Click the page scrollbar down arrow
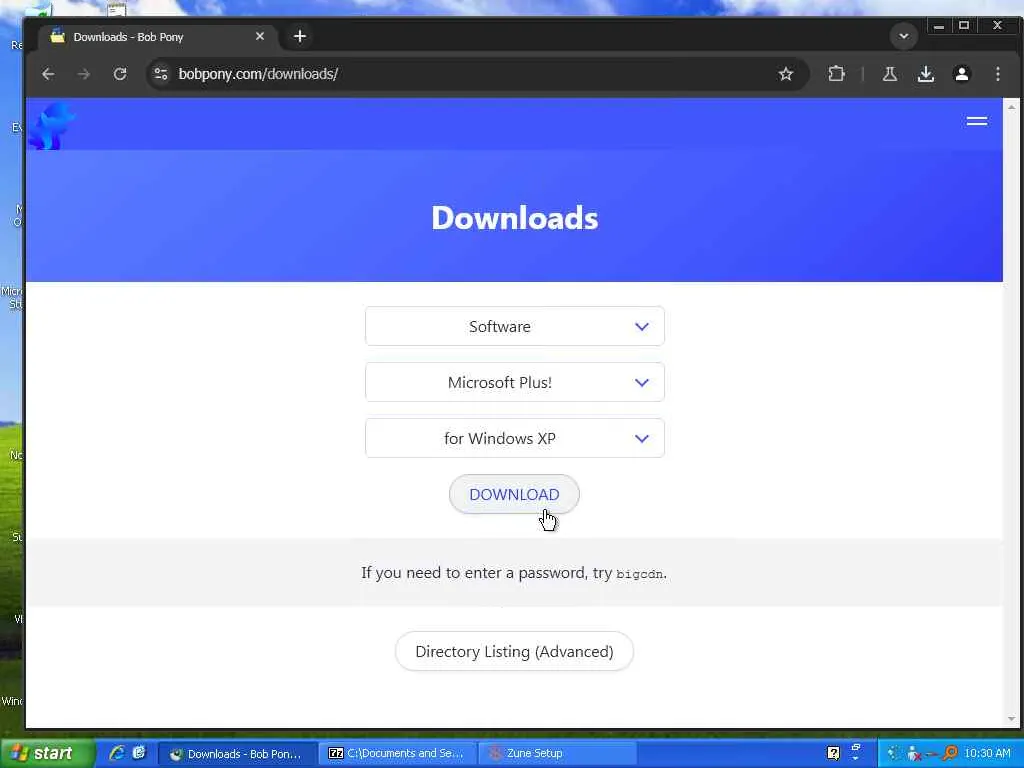This screenshot has height=768, width=1024. [x=1012, y=719]
